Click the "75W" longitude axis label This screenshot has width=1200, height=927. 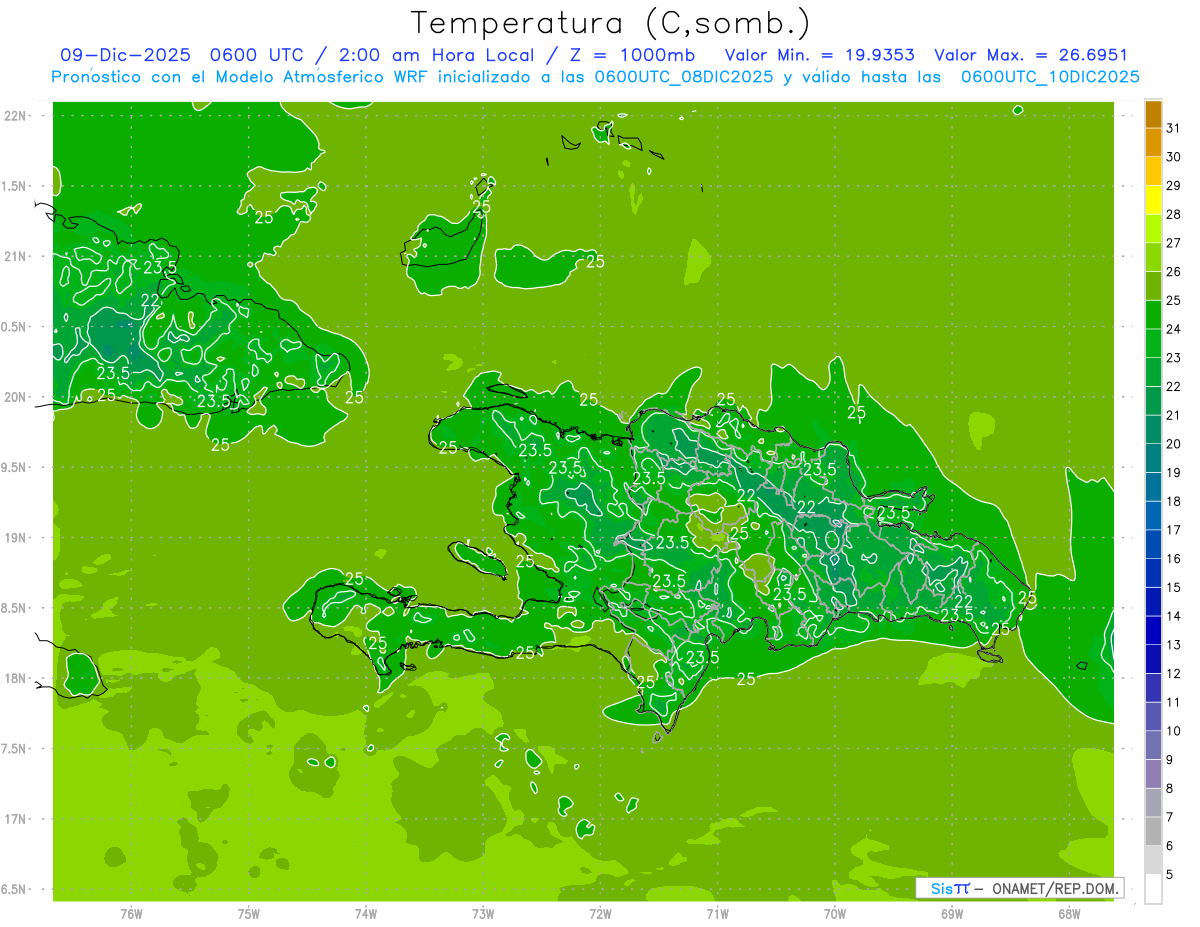click(249, 913)
